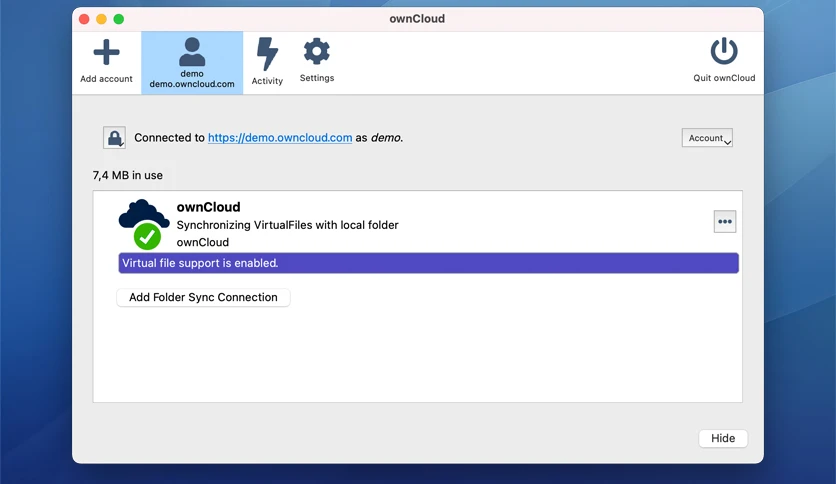Select 'Synchronizing VirtualFiles with local folder' text
Screen dimensions: 836x484
coord(287,225)
